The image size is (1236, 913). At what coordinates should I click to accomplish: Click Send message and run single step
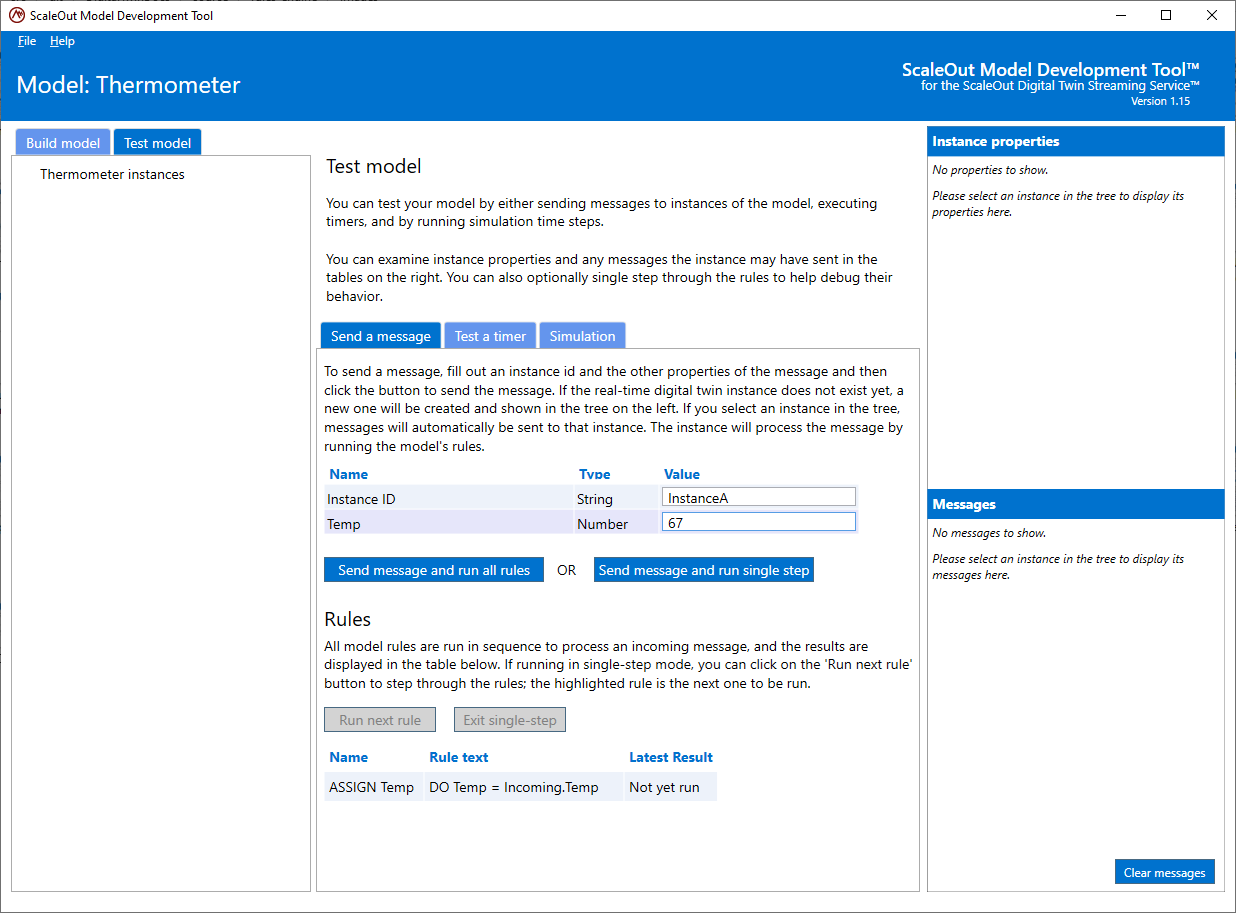704,570
